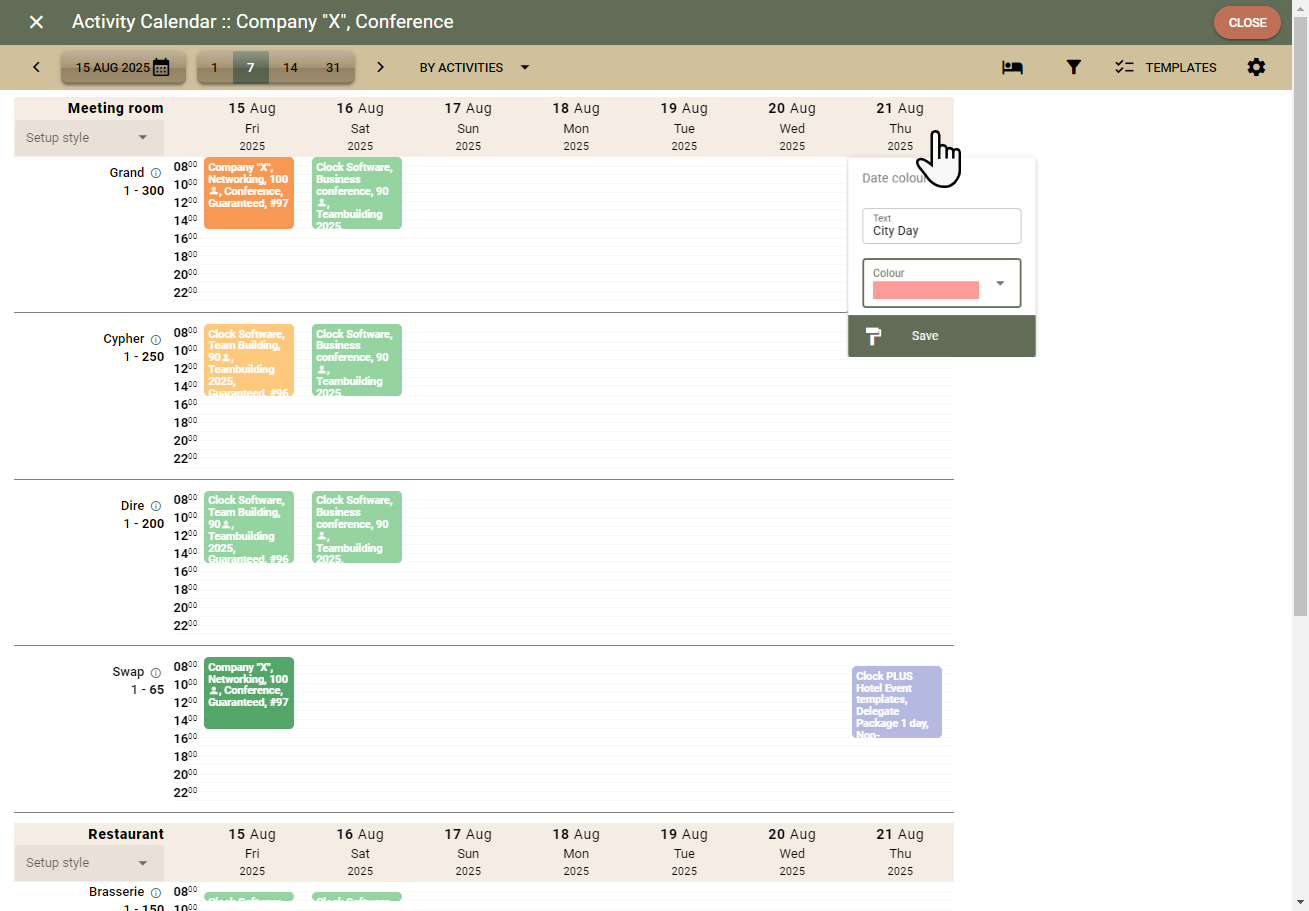The image size is (1309, 911).
Task: Click the Cypher room name
Action: (x=124, y=339)
